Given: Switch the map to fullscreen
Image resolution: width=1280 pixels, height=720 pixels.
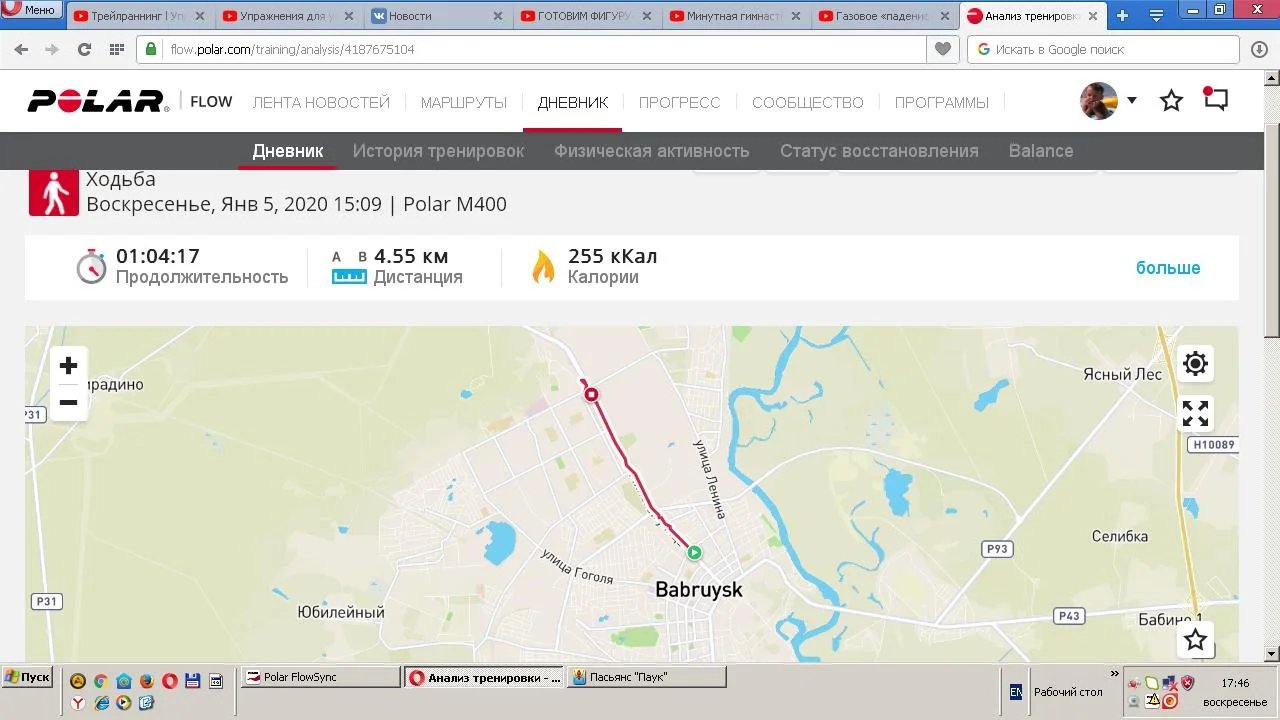Looking at the screenshot, I should click(1195, 413).
